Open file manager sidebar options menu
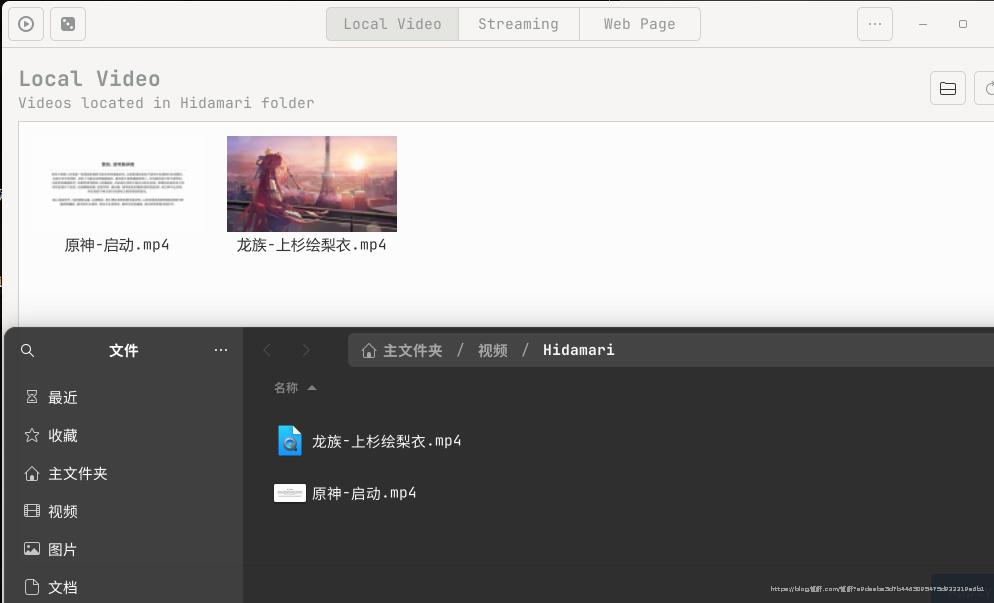Image resolution: width=994 pixels, height=603 pixels. [221, 351]
